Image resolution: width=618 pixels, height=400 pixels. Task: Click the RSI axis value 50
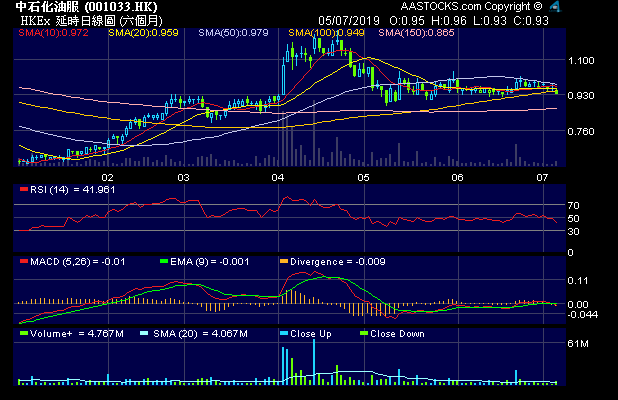tap(573, 219)
